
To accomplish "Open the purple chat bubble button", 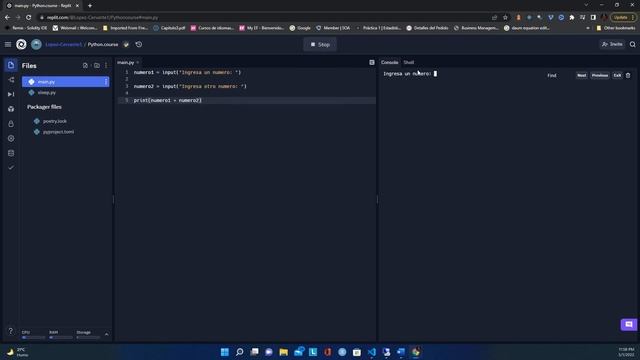I will point(629,324).
